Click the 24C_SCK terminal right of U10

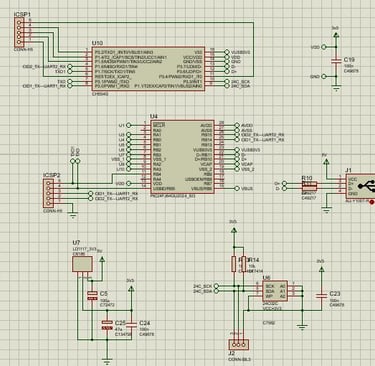227,81
